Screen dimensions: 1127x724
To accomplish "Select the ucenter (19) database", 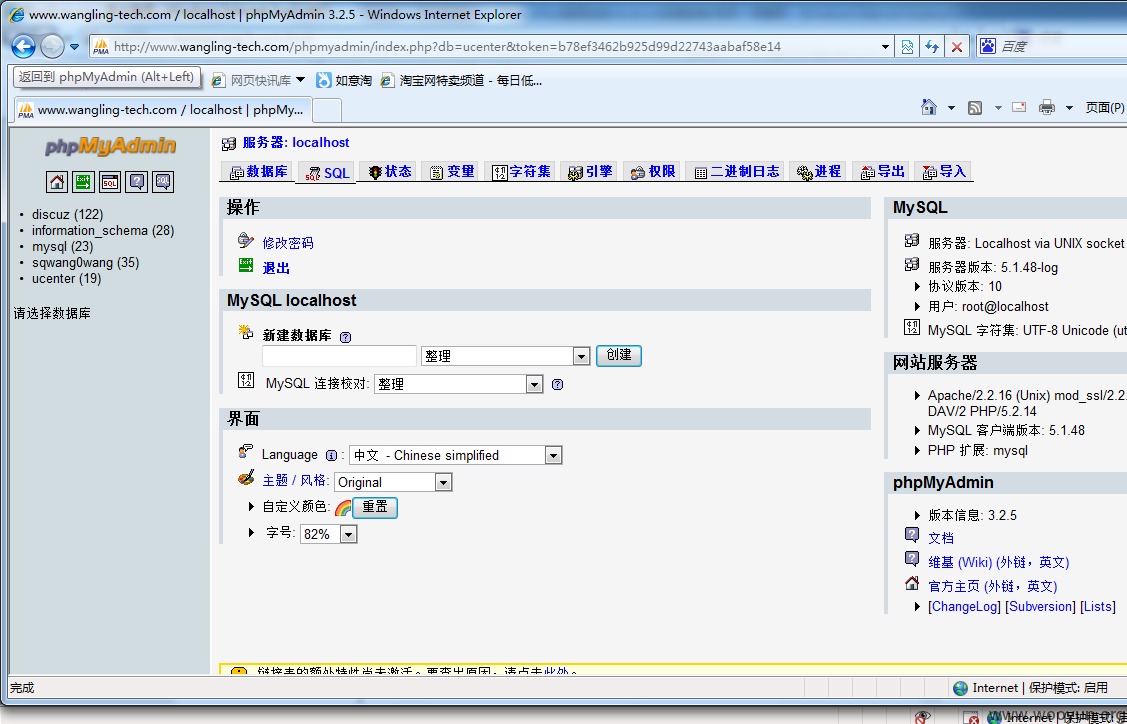I will pyautogui.click(x=66, y=278).
